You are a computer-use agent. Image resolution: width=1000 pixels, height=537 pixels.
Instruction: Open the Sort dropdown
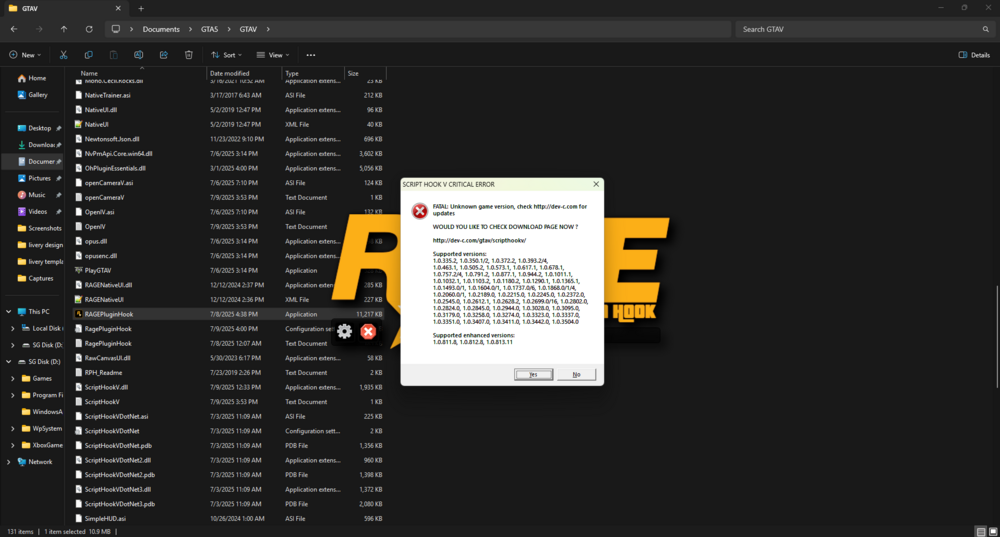(226, 55)
